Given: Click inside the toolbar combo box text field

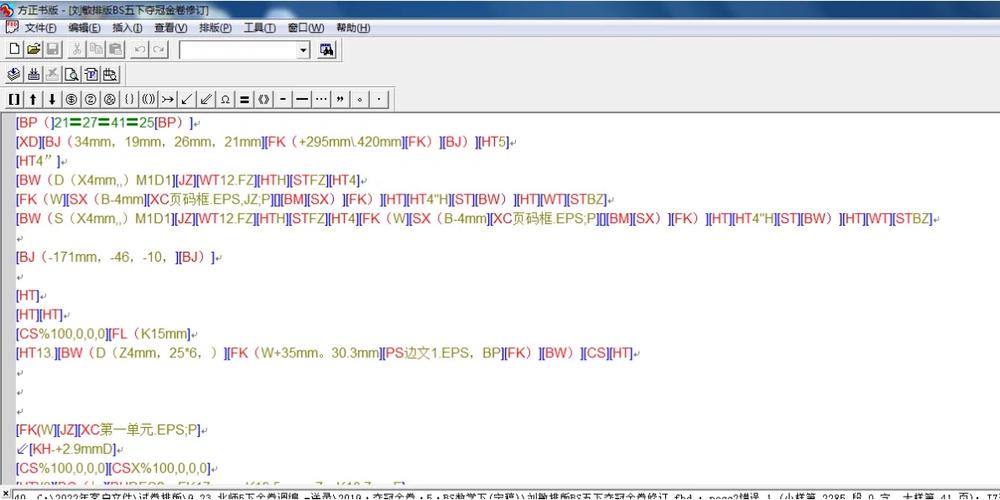Looking at the screenshot, I should 238,49.
